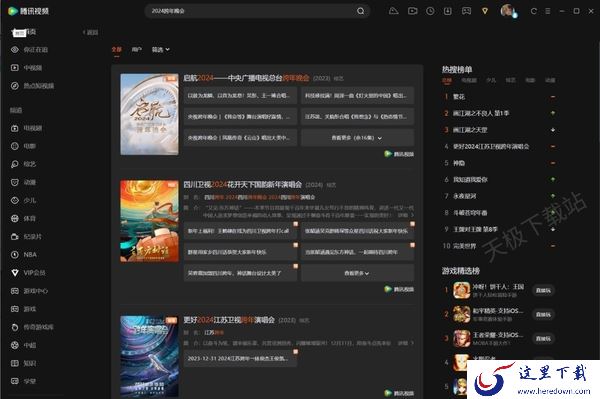Open the NBA channel in sidebar
The image size is (600, 399).
[x=23, y=254]
